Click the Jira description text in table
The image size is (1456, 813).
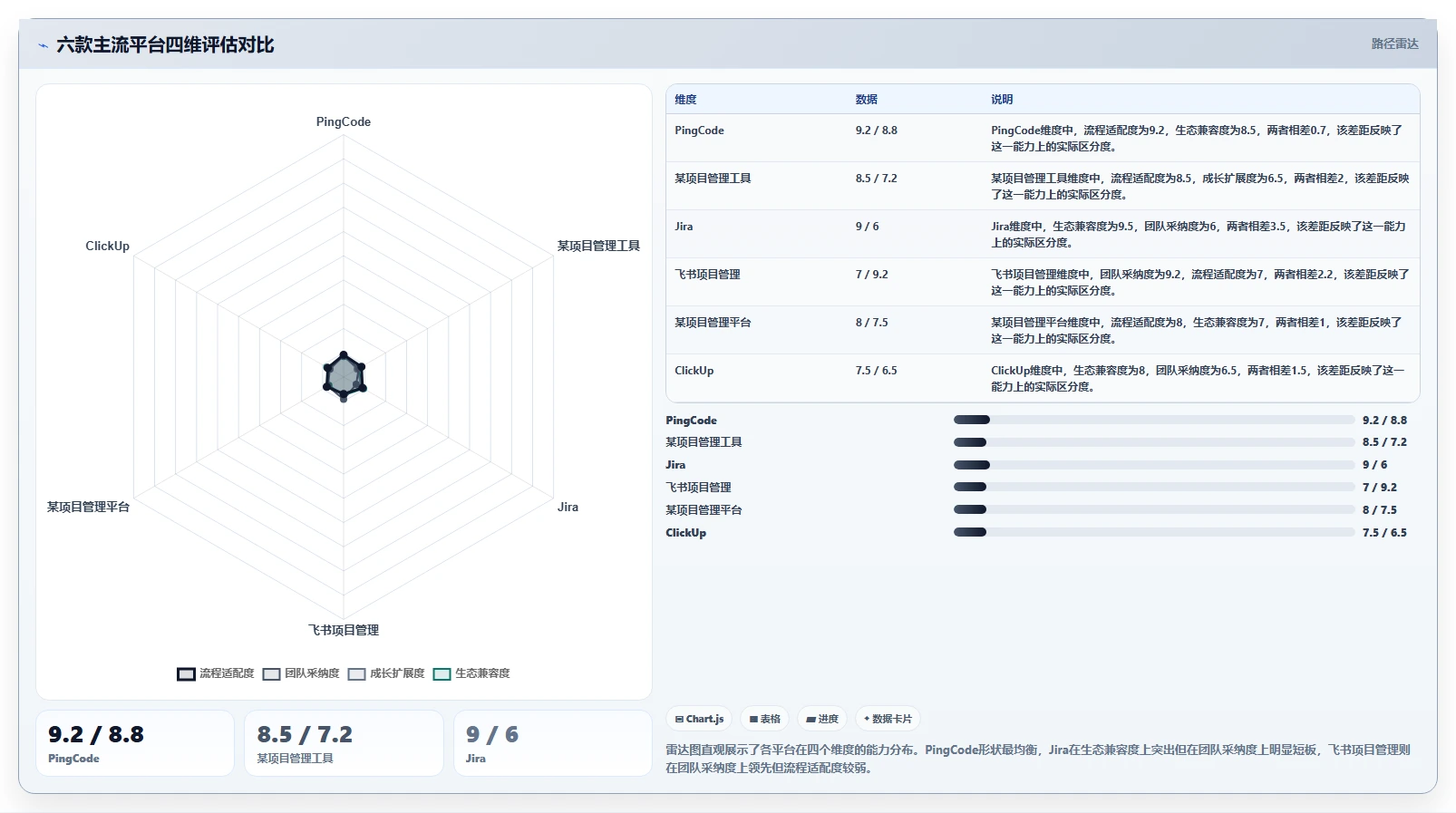pos(1199,235)
